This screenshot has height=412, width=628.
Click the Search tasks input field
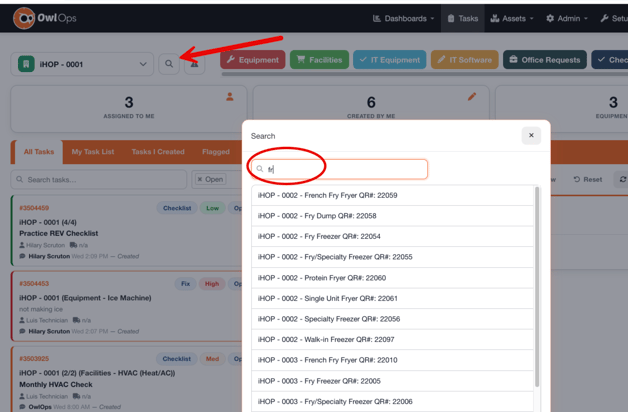coord(99,179)
